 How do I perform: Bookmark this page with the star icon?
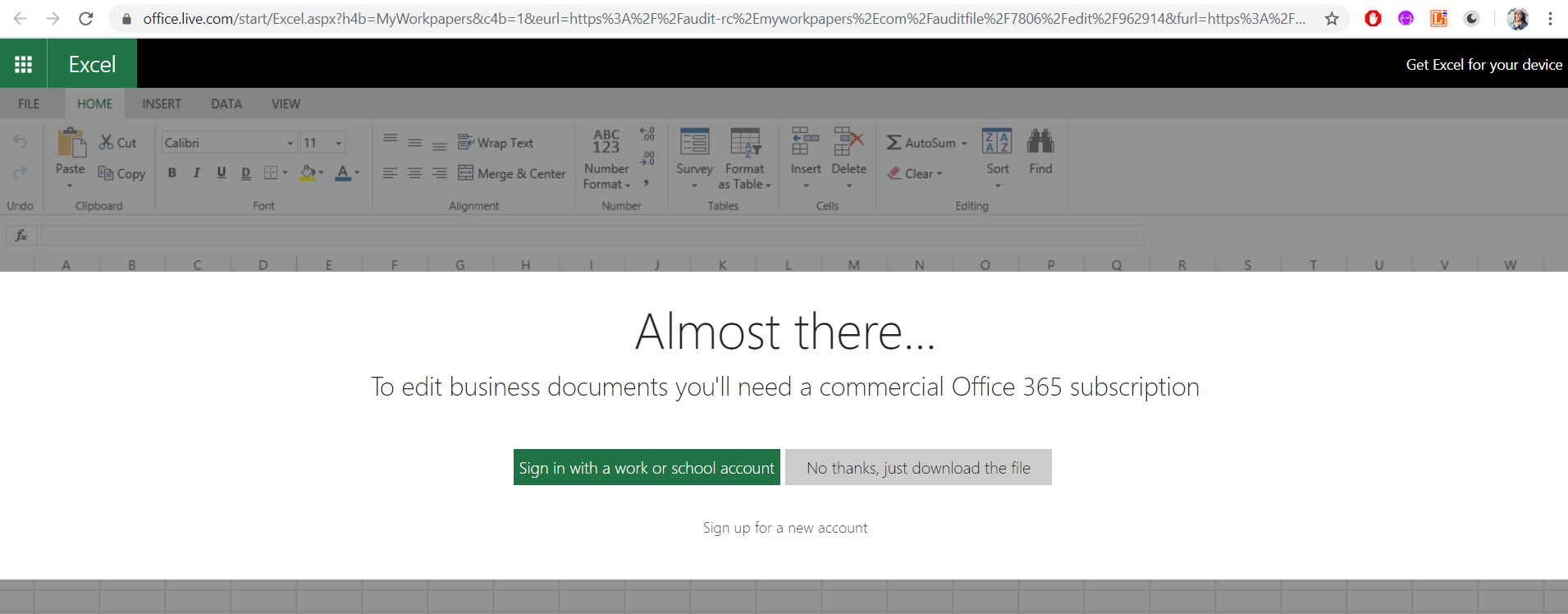point(1332,18)
